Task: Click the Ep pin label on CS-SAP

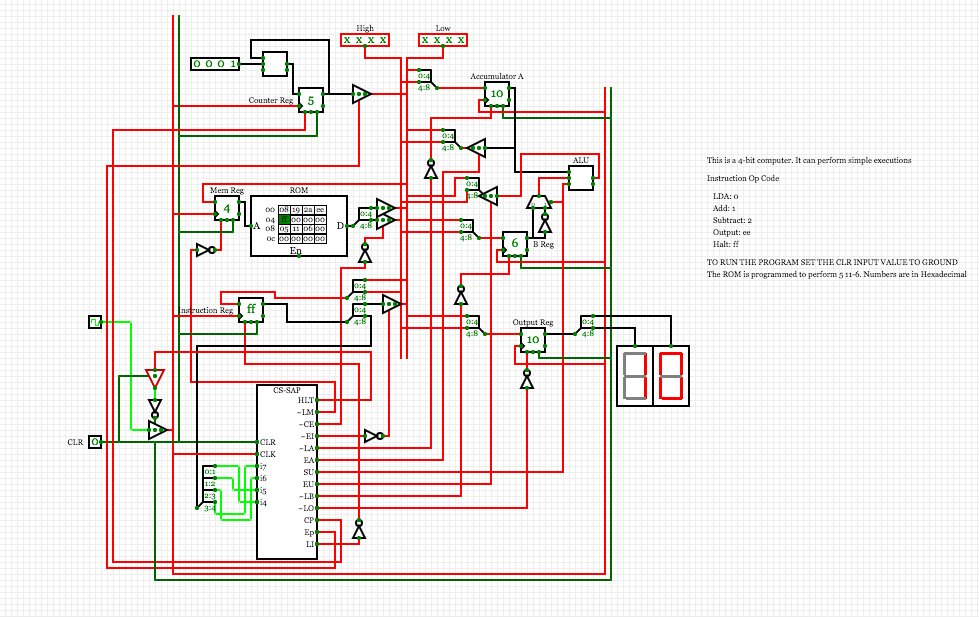Action: point(309,533)
